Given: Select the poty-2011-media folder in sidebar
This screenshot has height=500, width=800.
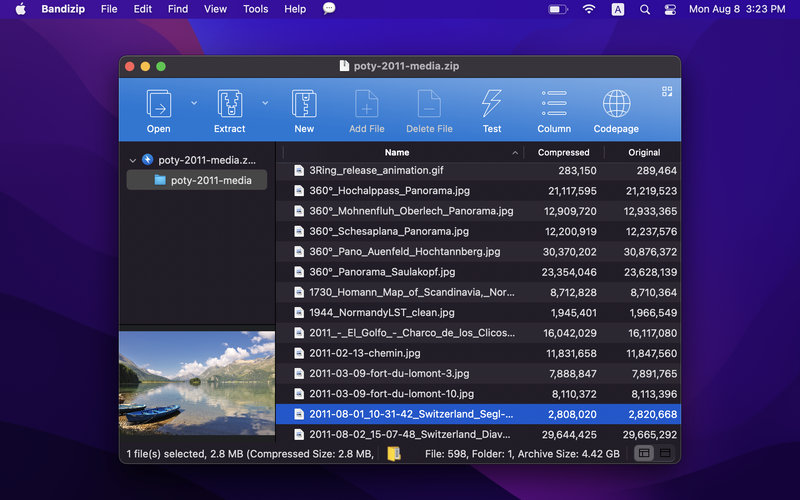Looking at the screenshot, I should 210,181.
